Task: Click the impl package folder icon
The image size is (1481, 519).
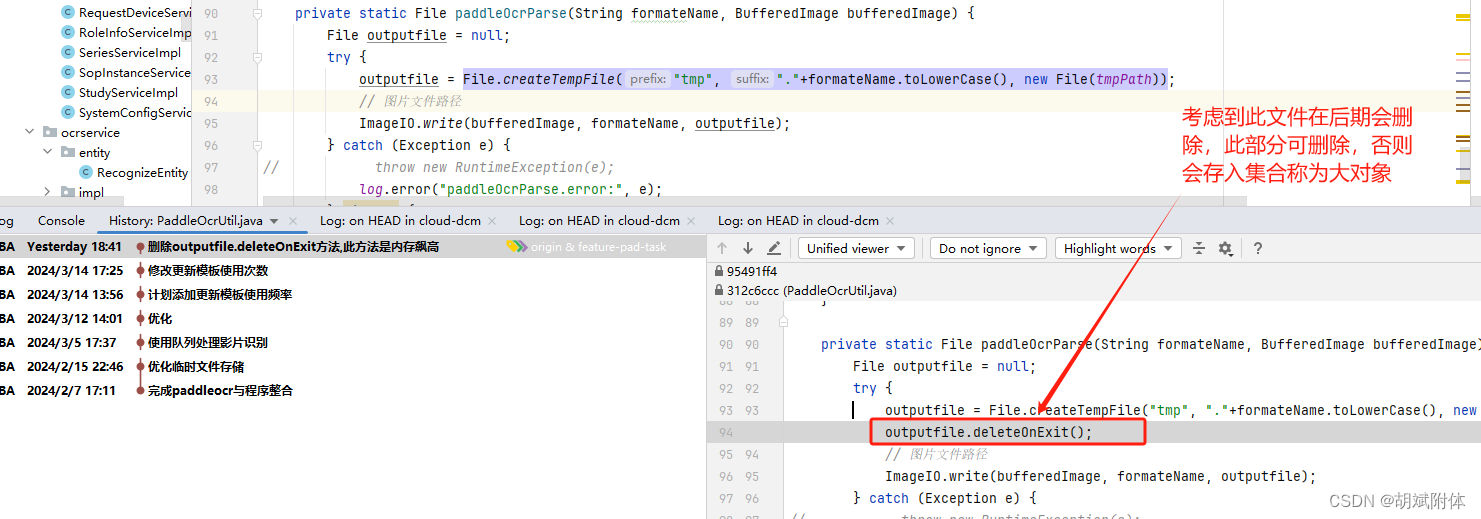Action: (68, 192)
